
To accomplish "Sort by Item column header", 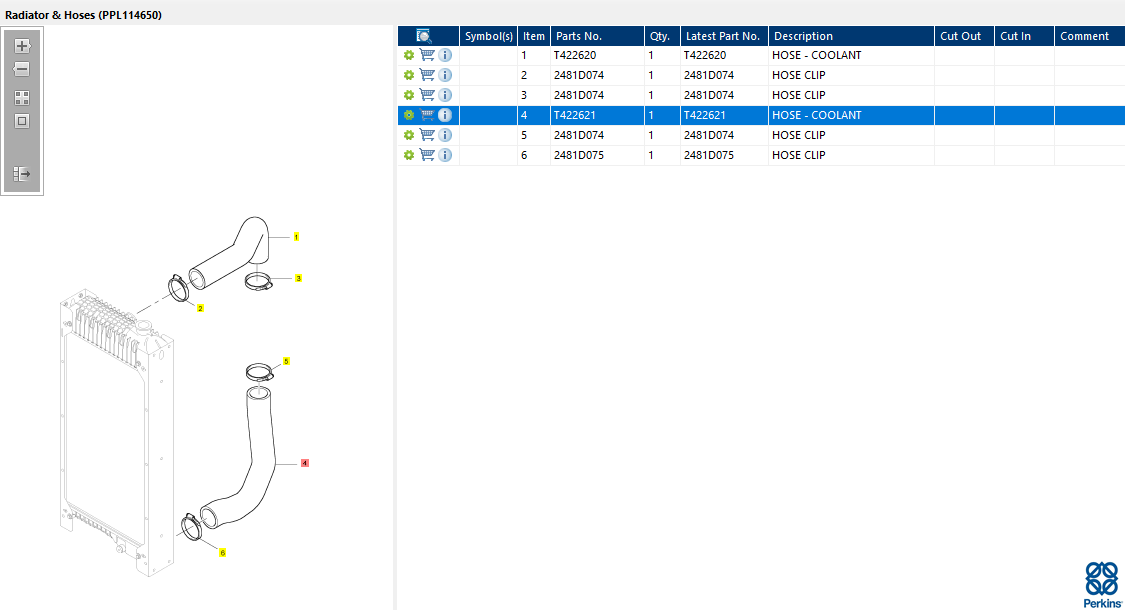I will [x=534, y=36].
